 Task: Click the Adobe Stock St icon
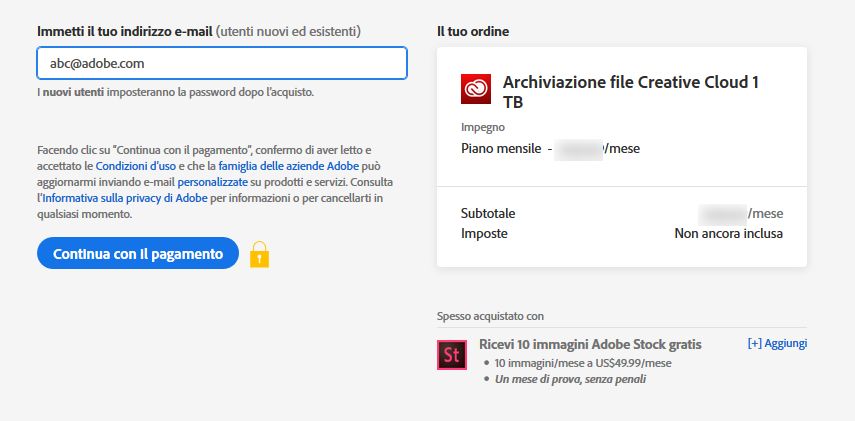click(x=451, y=355)
